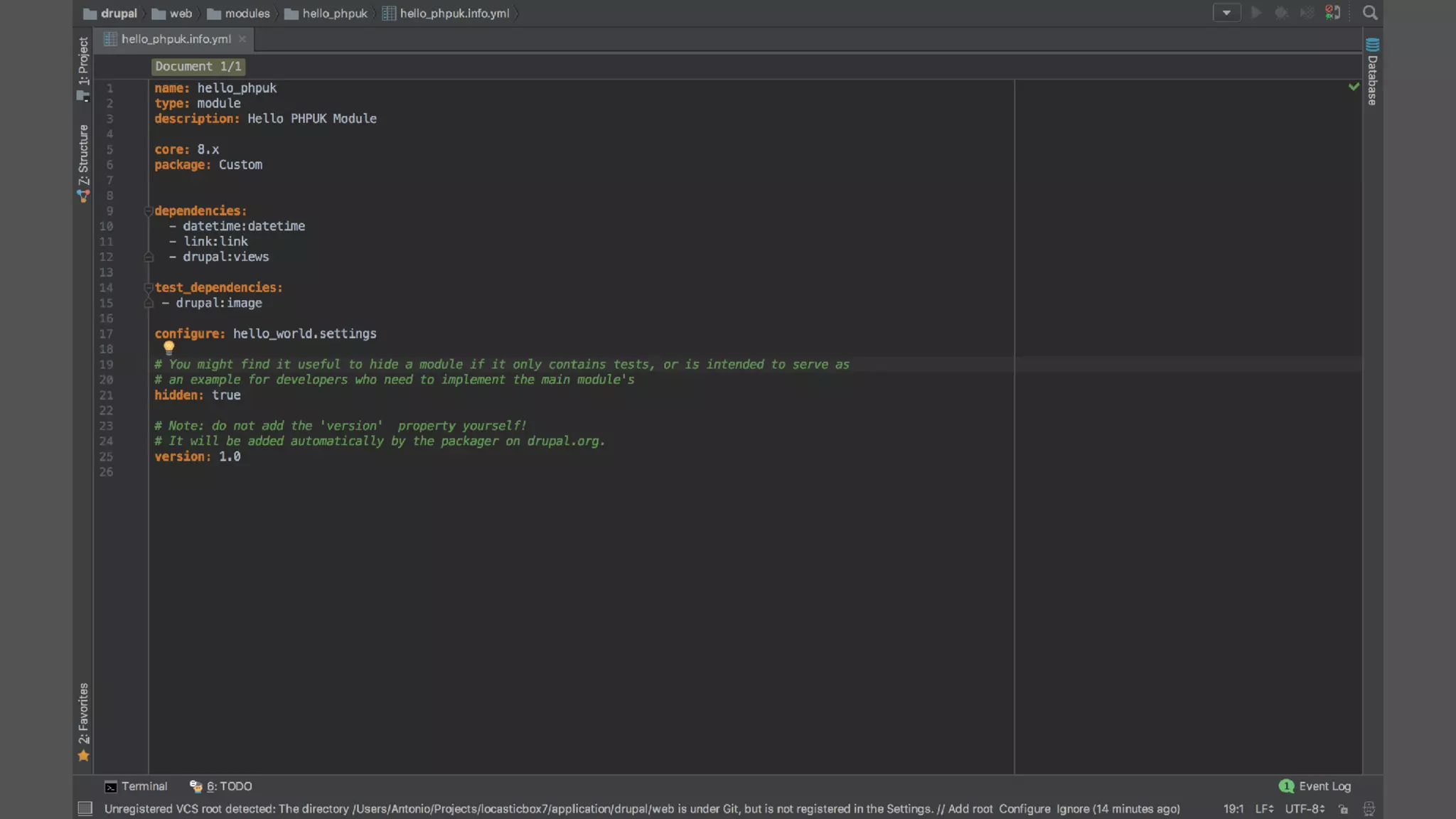
Task: Toggle tool window bars via bottom-left square icon
Action: (x=85, y=808)
